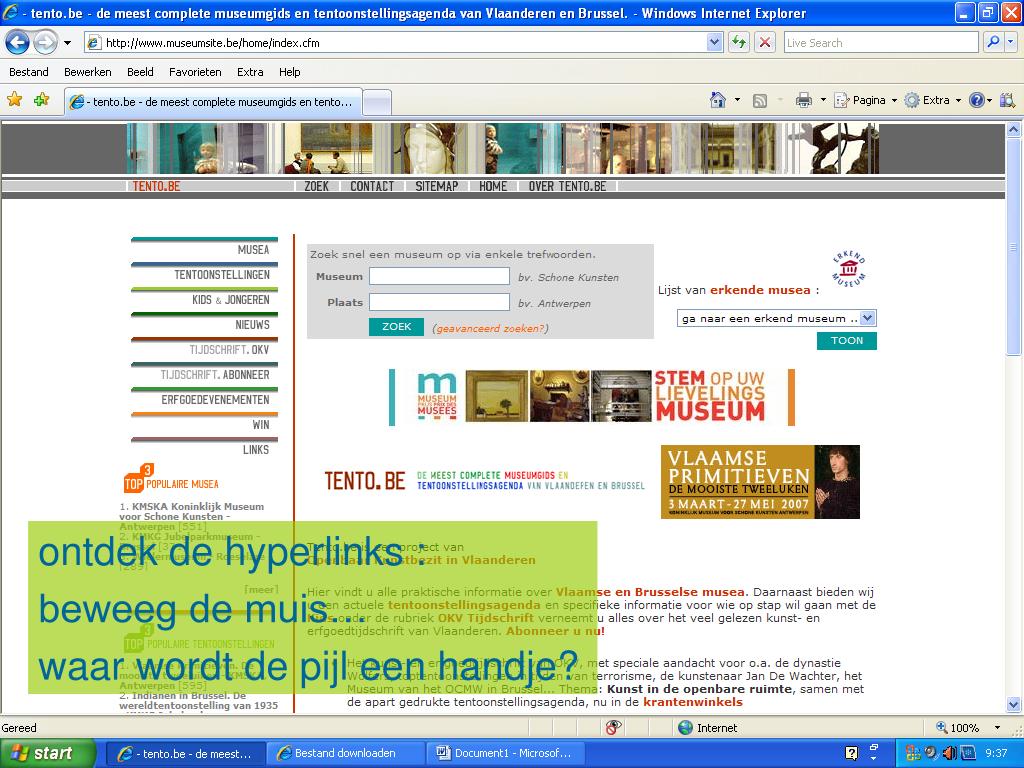1024x768 pixels.
Task: Open the Vlaamse en Brusselse musea link
Action: coord(650,592)
